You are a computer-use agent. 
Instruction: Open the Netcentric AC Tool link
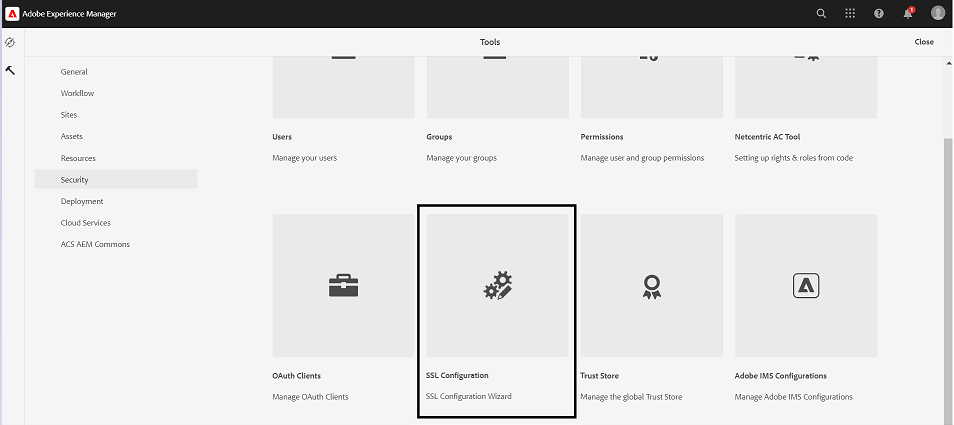point(767,137)
